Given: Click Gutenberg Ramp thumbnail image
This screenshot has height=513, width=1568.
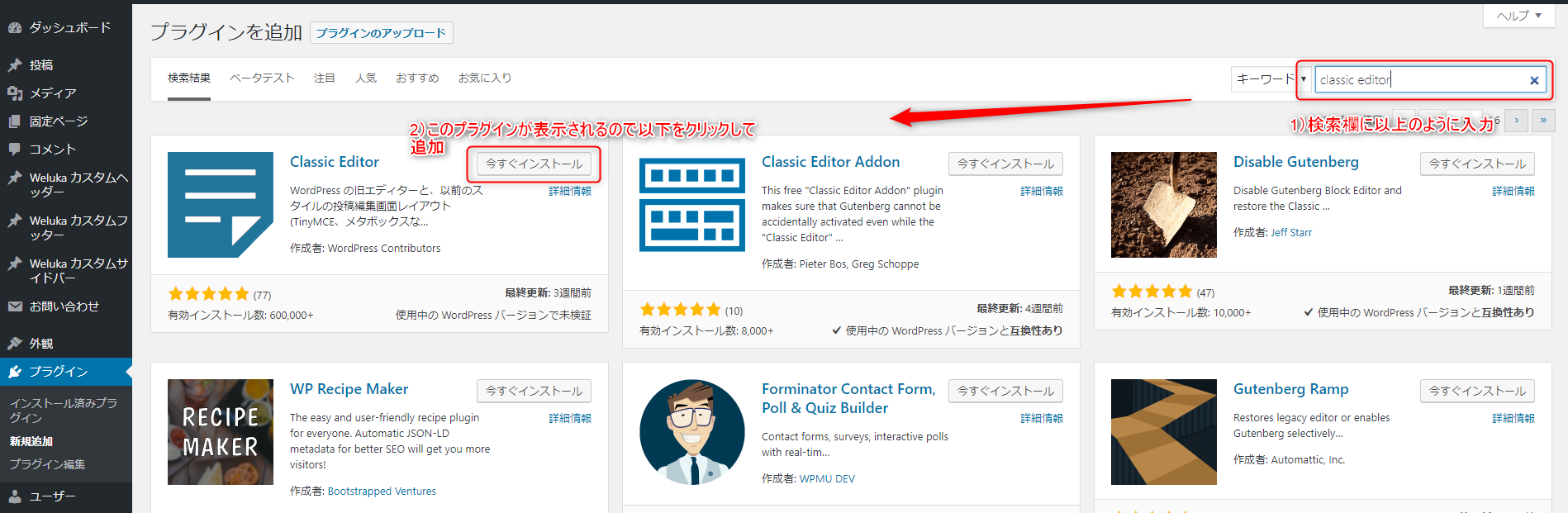Looking at the screenshot, I should pos(1164,432).
